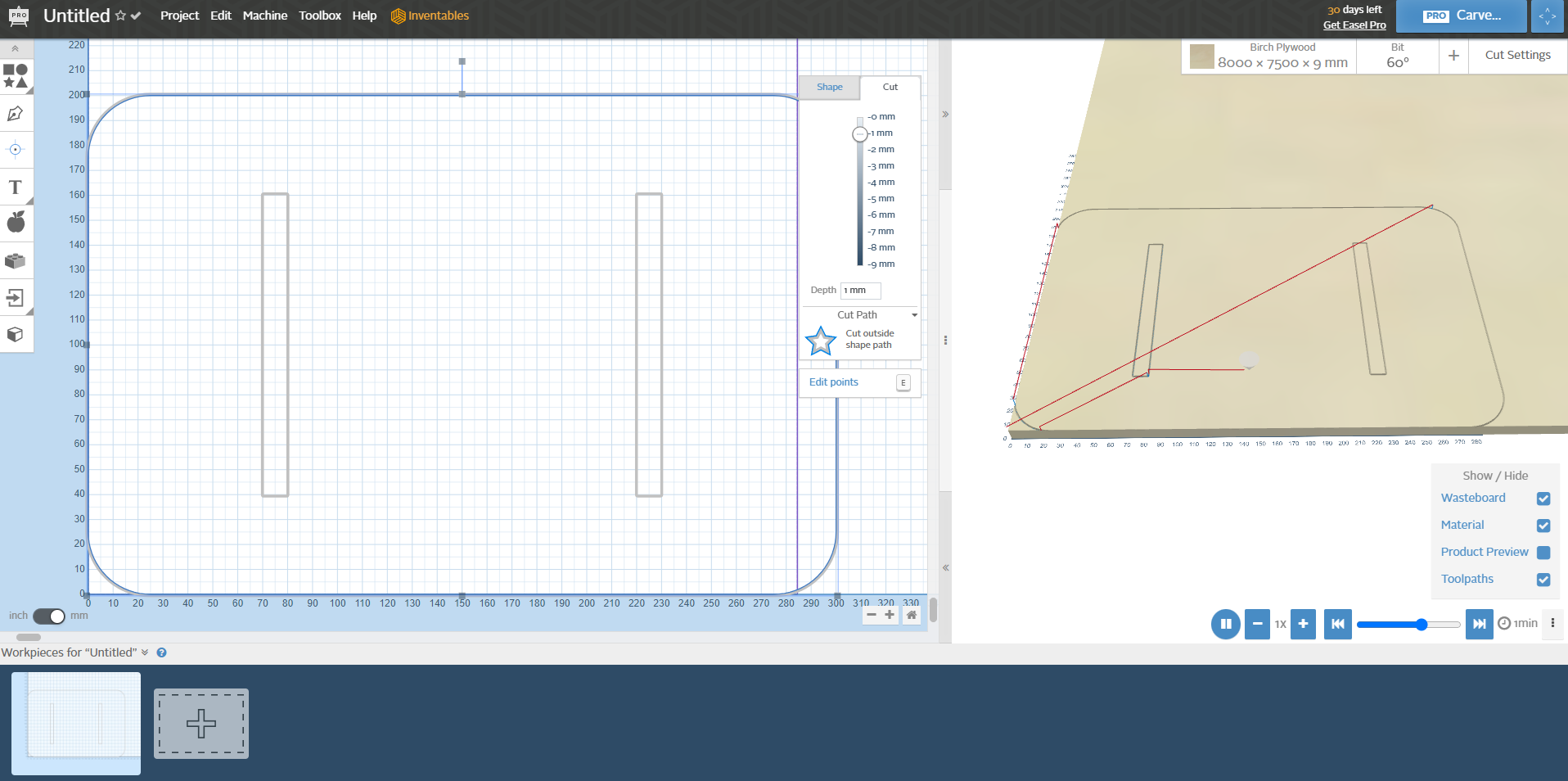Open the Machine menu

click(x=265, y=16)
